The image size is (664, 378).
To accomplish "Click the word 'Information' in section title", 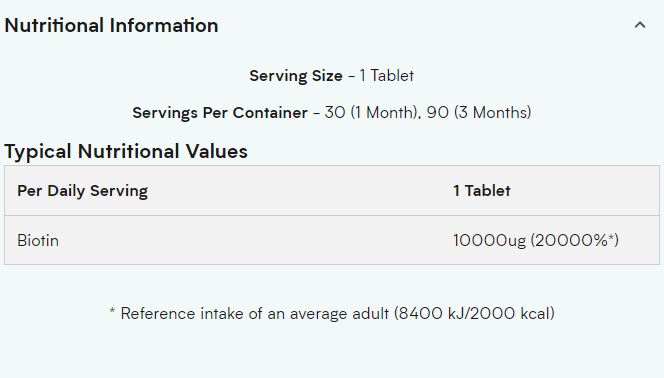I will click(164, 25).
